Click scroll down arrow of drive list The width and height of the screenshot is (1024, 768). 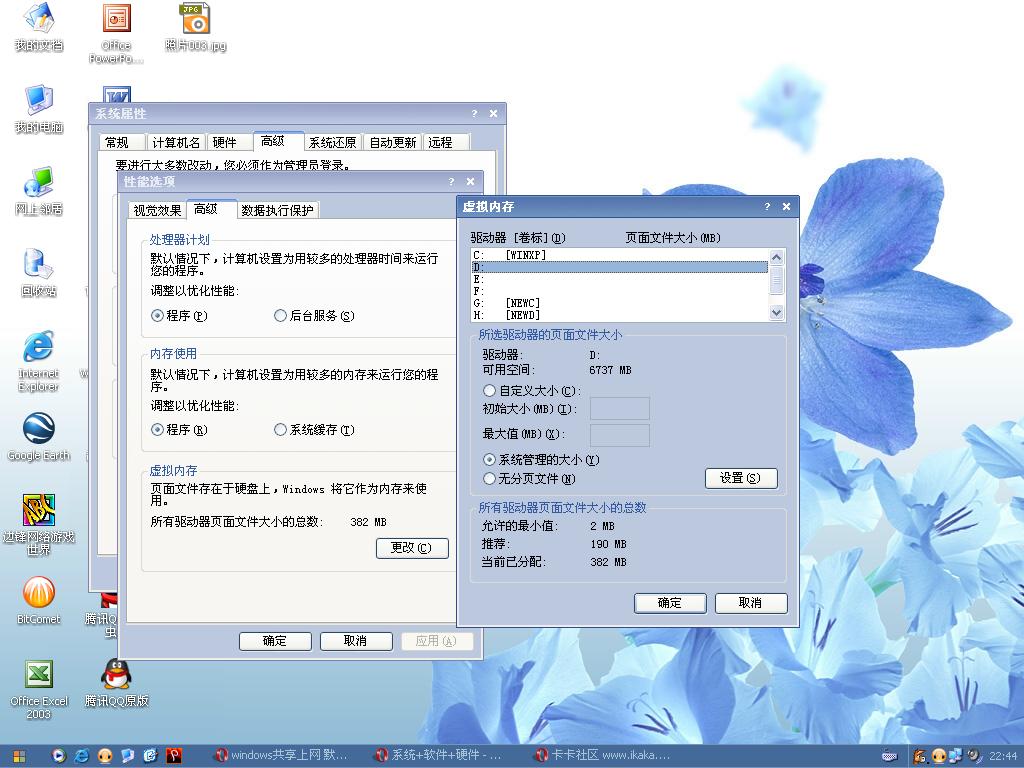776,312
